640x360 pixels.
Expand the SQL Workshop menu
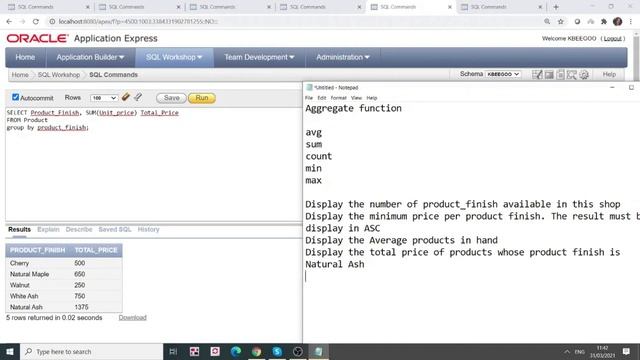(174, 57)
